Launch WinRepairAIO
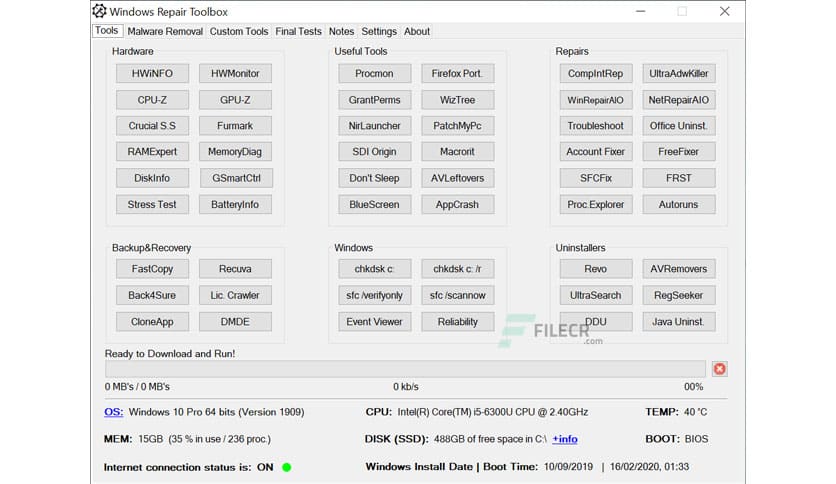 click(596, 100)
